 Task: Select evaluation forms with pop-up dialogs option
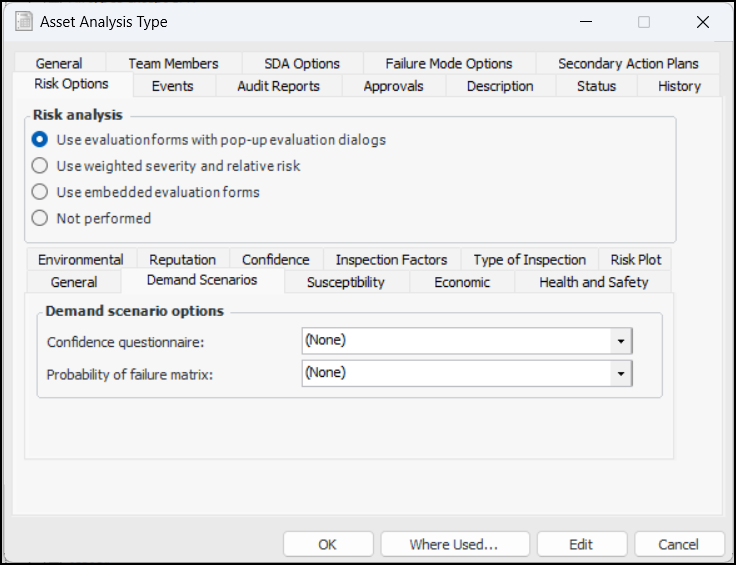[x=40, y=140]
